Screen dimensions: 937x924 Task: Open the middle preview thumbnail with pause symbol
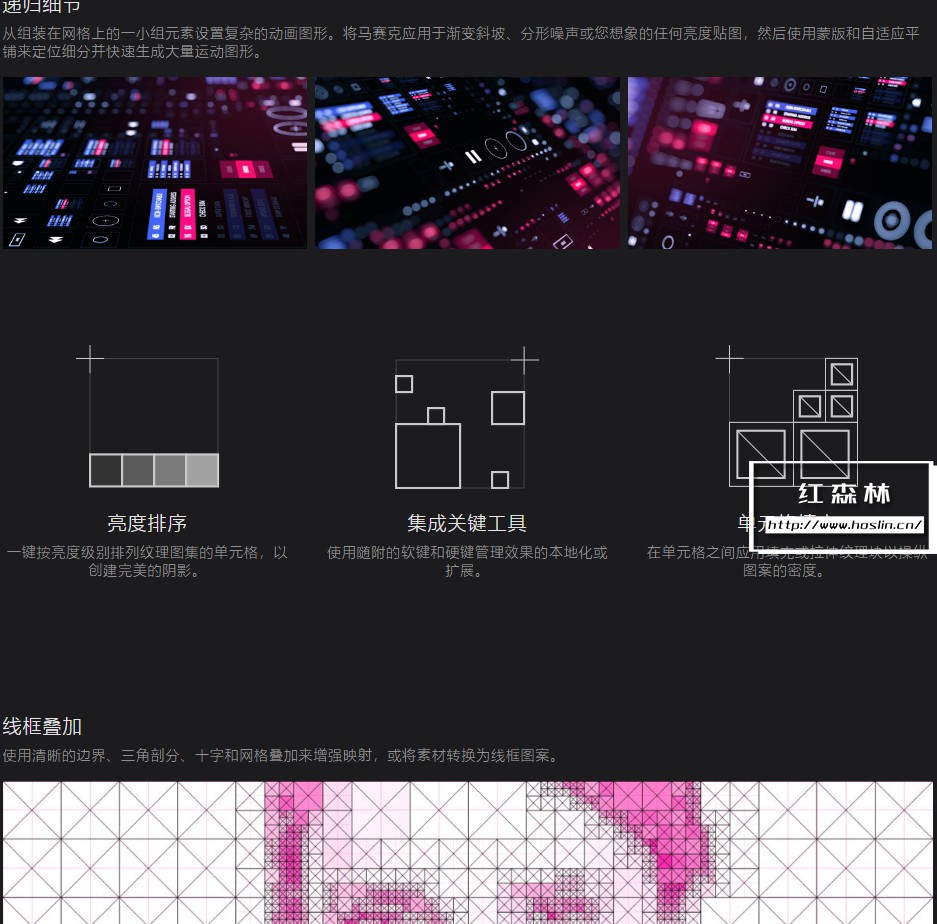click(467, 163)
